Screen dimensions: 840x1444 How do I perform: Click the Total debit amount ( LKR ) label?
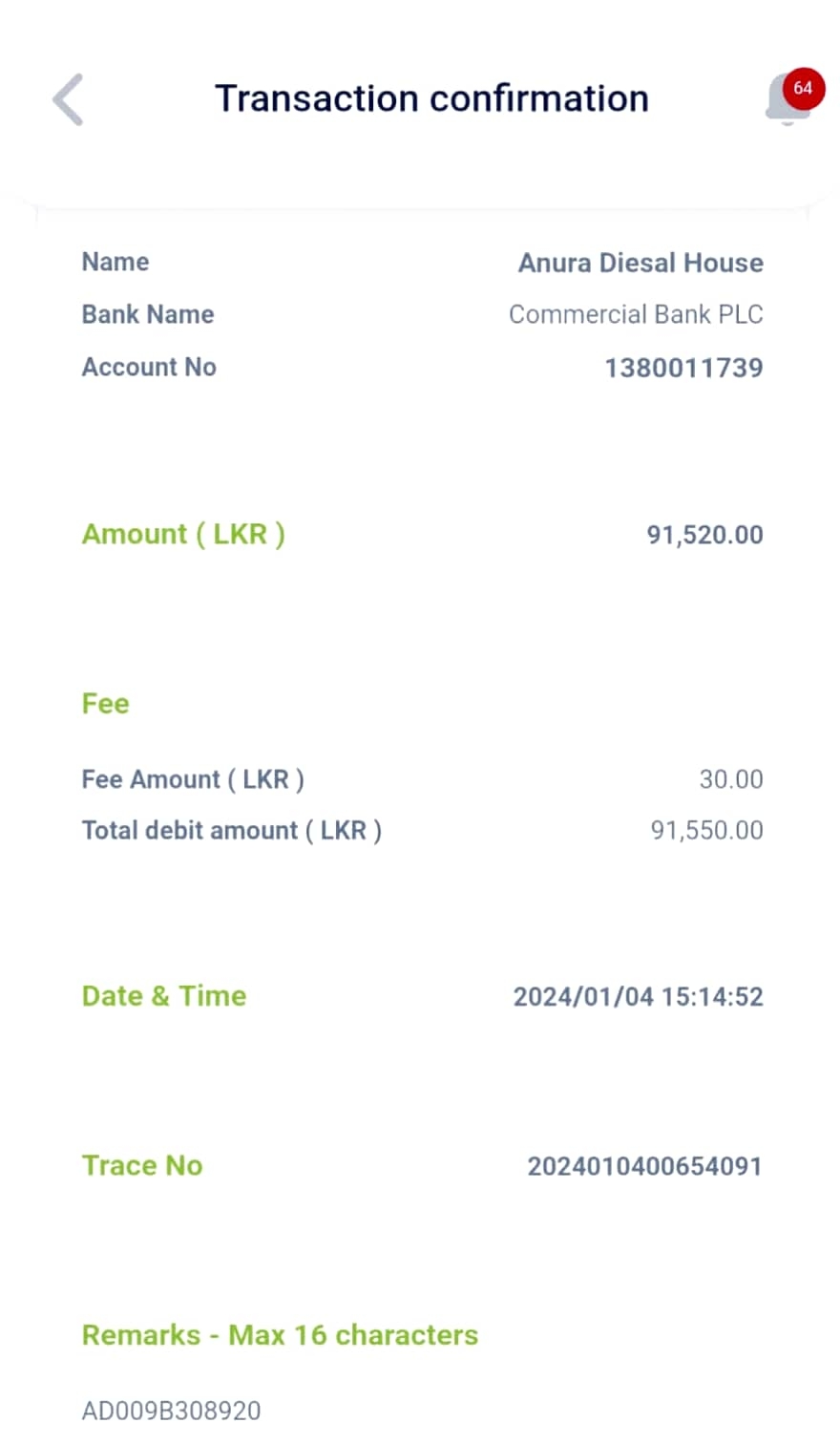(232, 830)
